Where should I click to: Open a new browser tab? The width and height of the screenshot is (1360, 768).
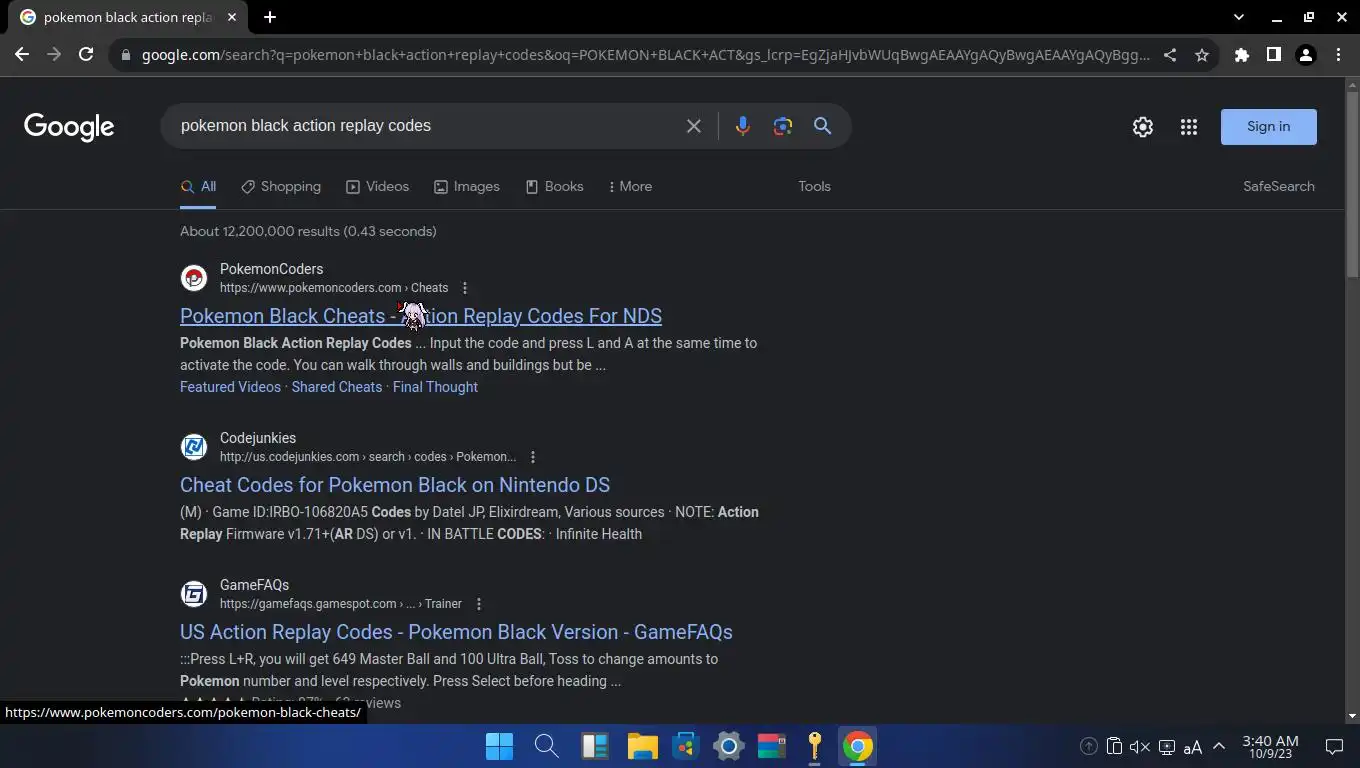[x=270, y=17]
